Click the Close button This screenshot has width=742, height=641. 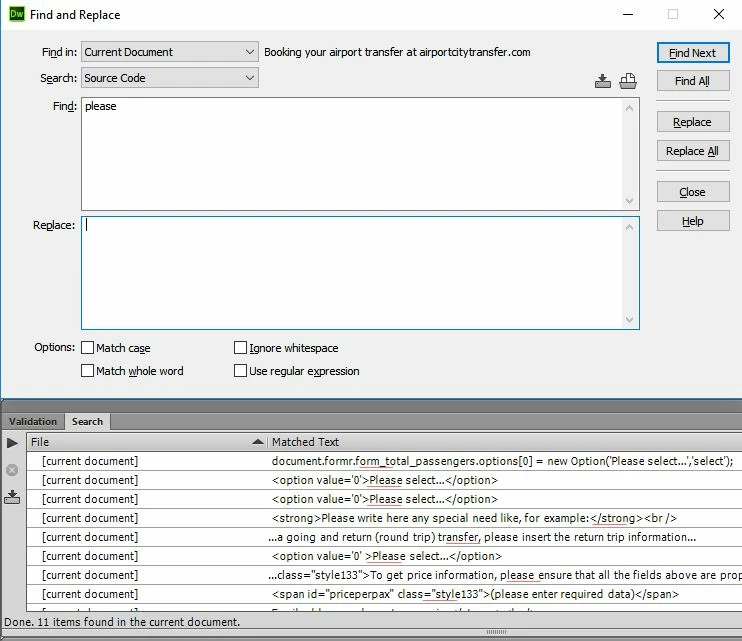(x=693, y=192)
